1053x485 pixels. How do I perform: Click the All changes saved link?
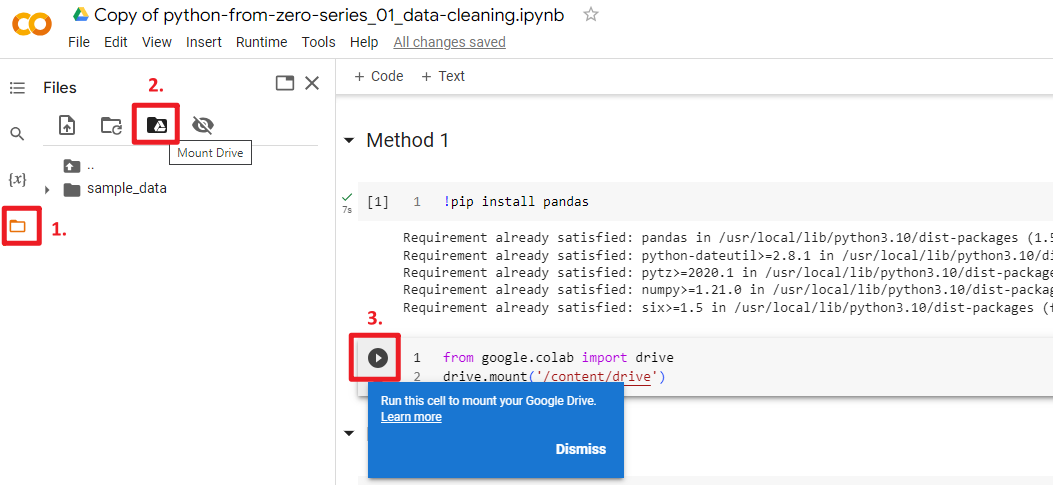point(449,42)
